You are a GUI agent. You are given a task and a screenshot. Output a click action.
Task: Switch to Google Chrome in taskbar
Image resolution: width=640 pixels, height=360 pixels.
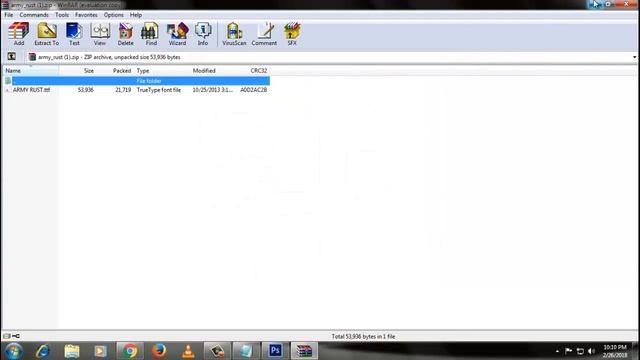[130, 351]
